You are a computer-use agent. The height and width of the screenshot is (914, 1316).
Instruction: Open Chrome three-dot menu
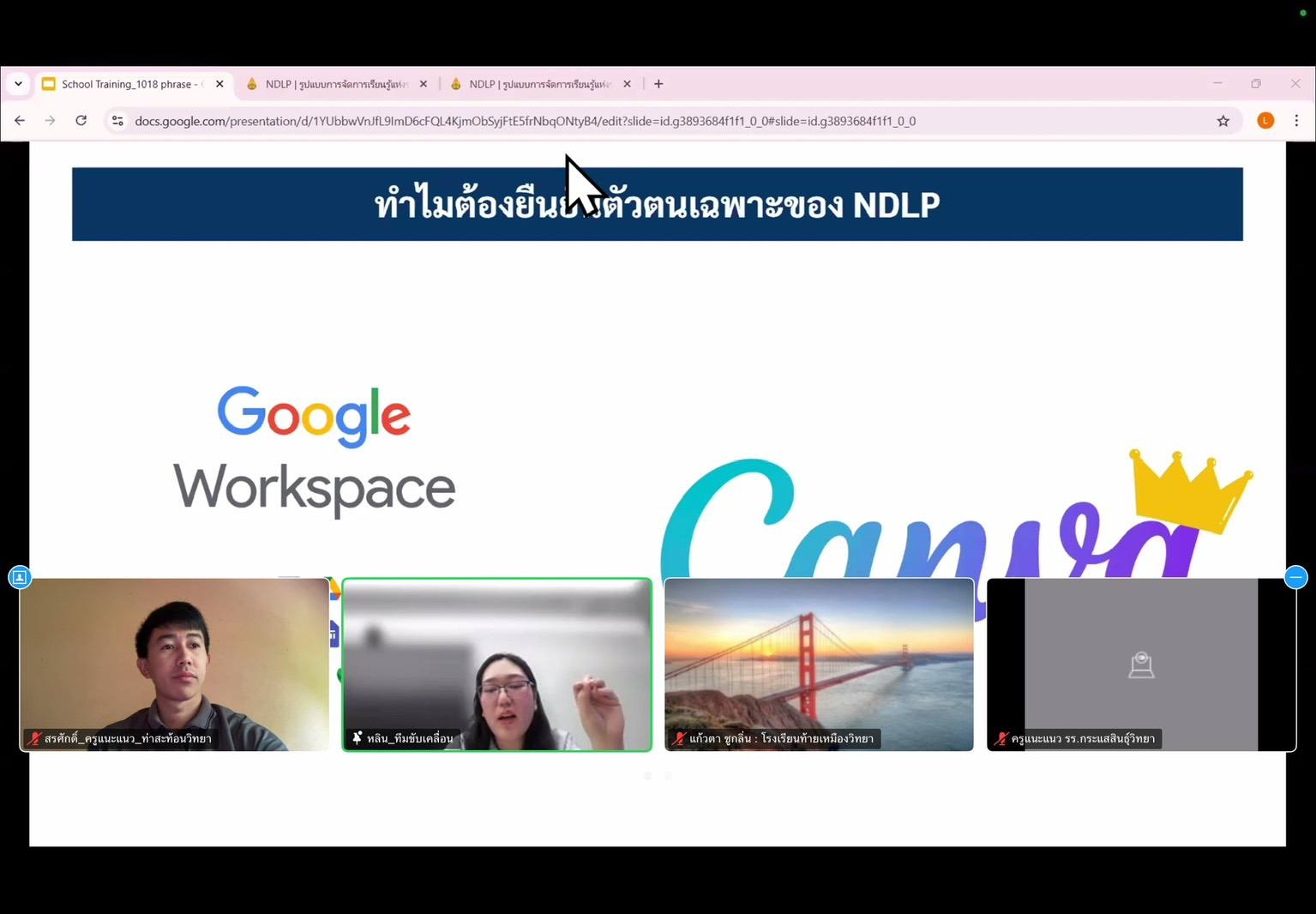[x=1296, y=121]
